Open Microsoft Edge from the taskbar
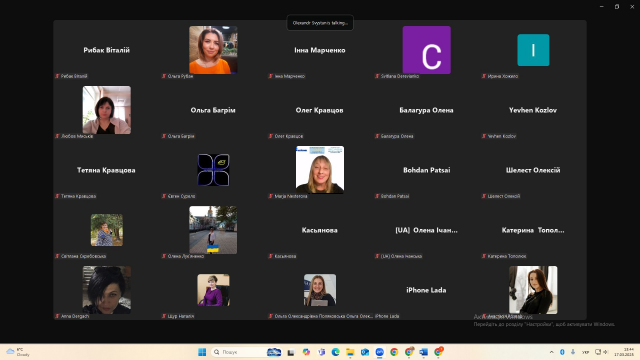 [x=336, y=352]
